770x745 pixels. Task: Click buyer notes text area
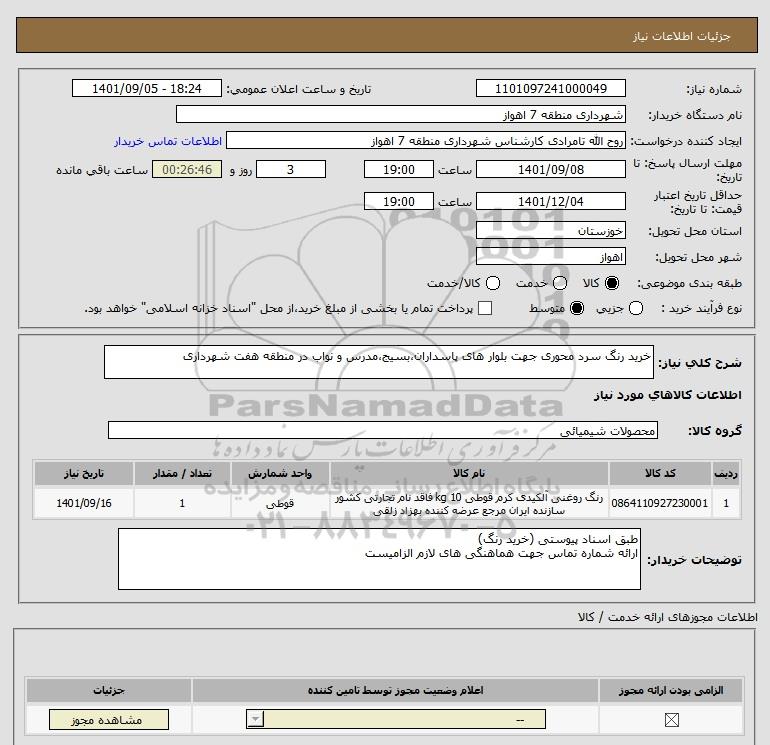pos(379,559)
